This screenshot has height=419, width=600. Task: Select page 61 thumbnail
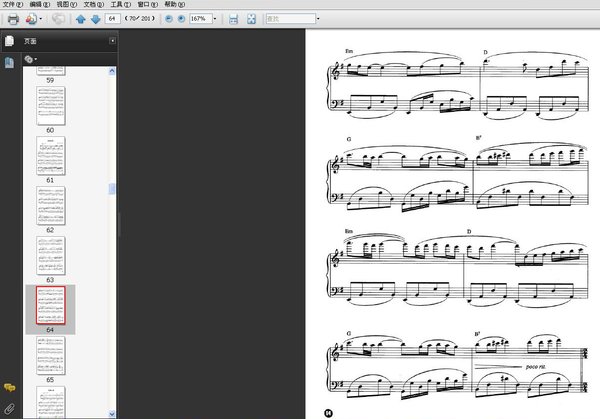click(x=51, y=156)
